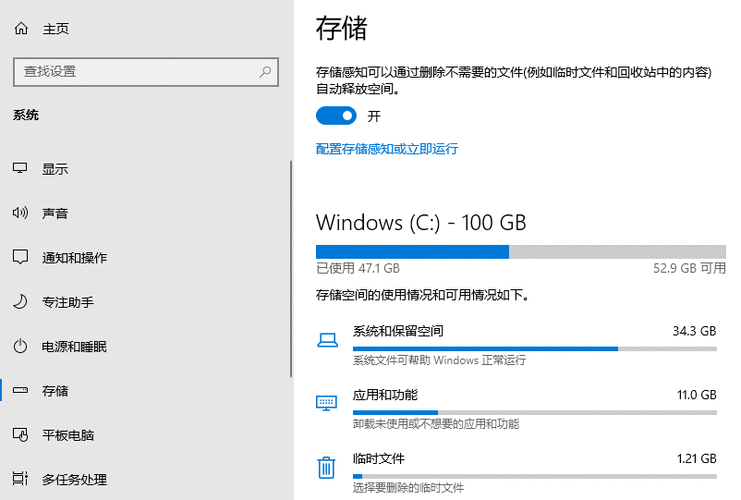Click the Home (主页) house icon
Image resolution: width=741 pixels, height=500 pixels.
pyautogui.click(x=21, y=29)
